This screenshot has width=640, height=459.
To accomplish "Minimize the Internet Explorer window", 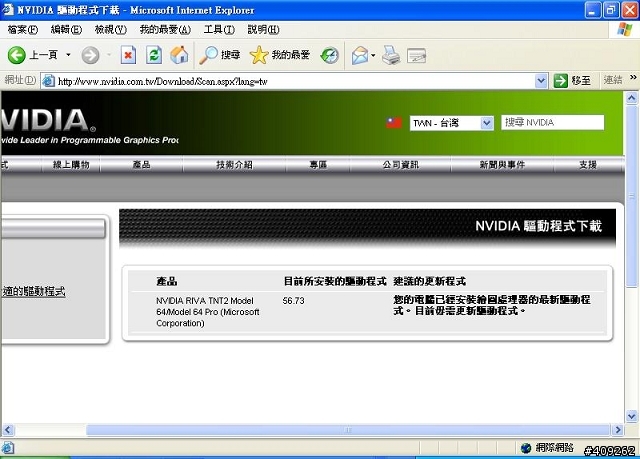I will pos(593,10).
